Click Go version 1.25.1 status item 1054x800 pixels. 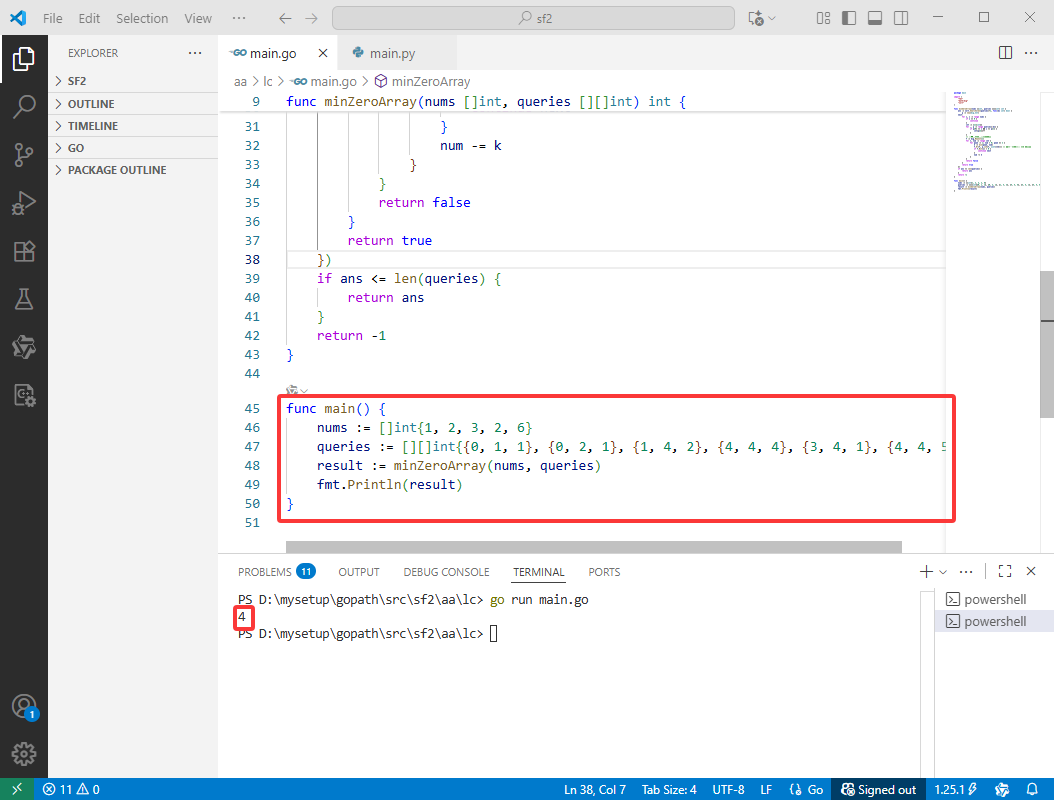pyautogui.click(x=955, y=789)
